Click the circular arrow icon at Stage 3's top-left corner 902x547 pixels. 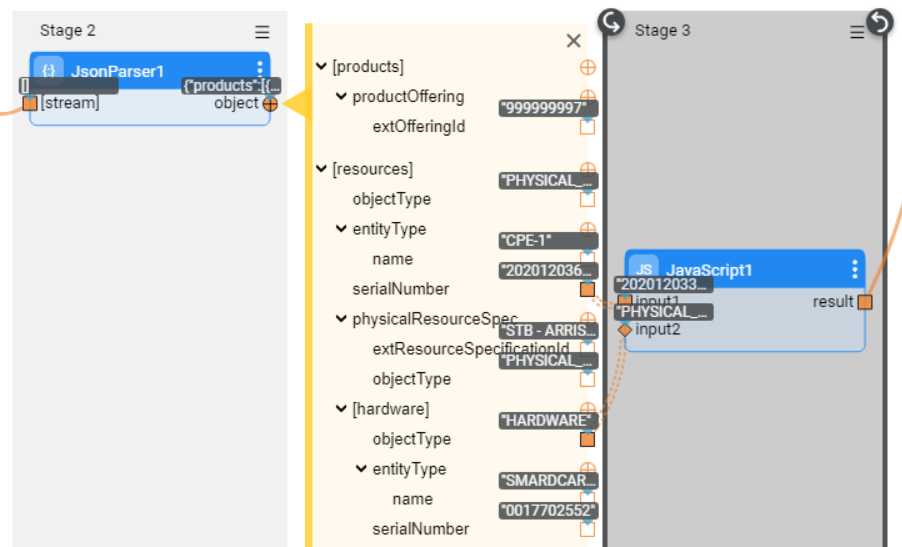pyautogui.click(x=611, y=22)
